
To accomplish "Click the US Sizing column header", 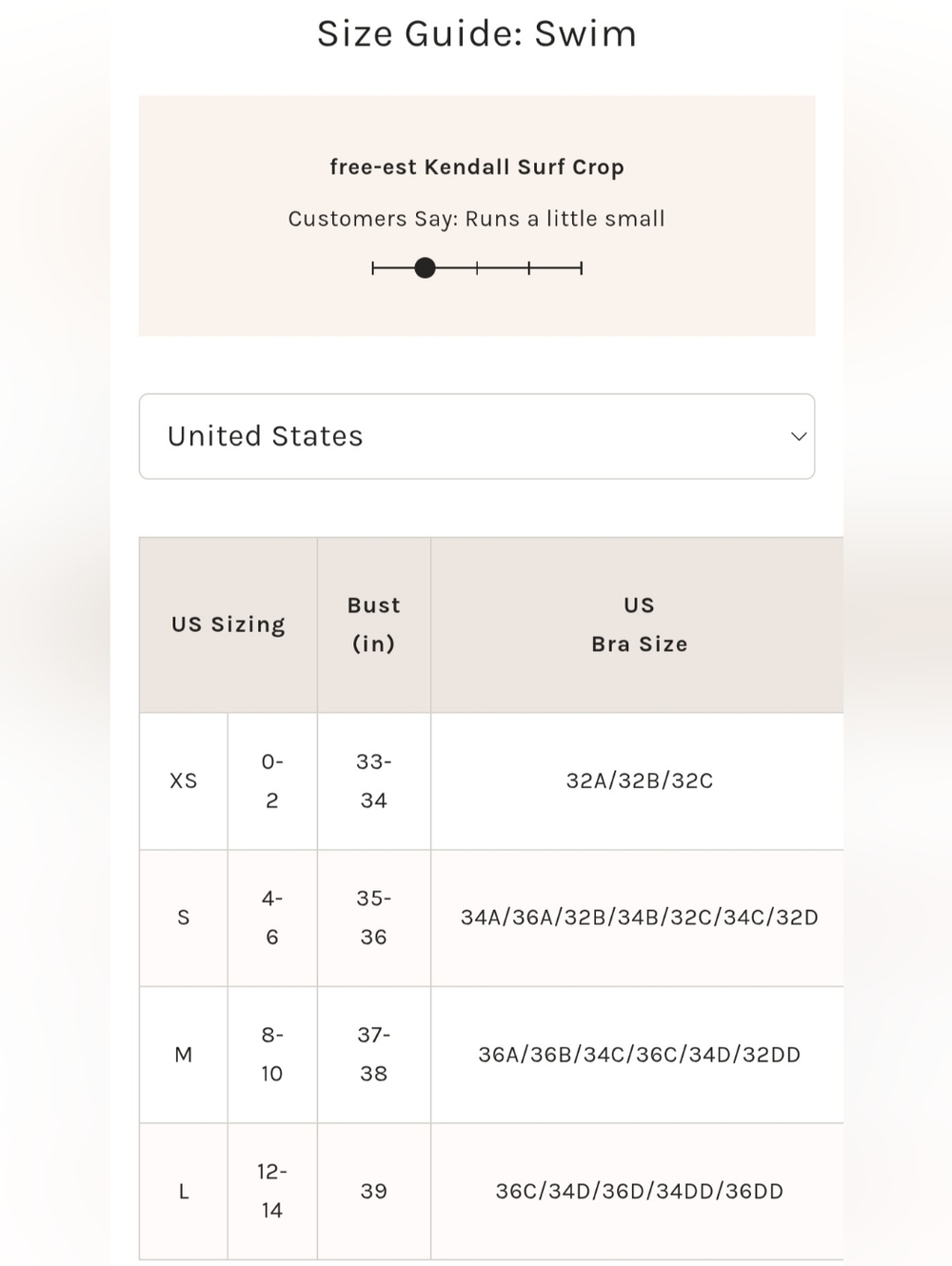I will [x=228, y=624].
